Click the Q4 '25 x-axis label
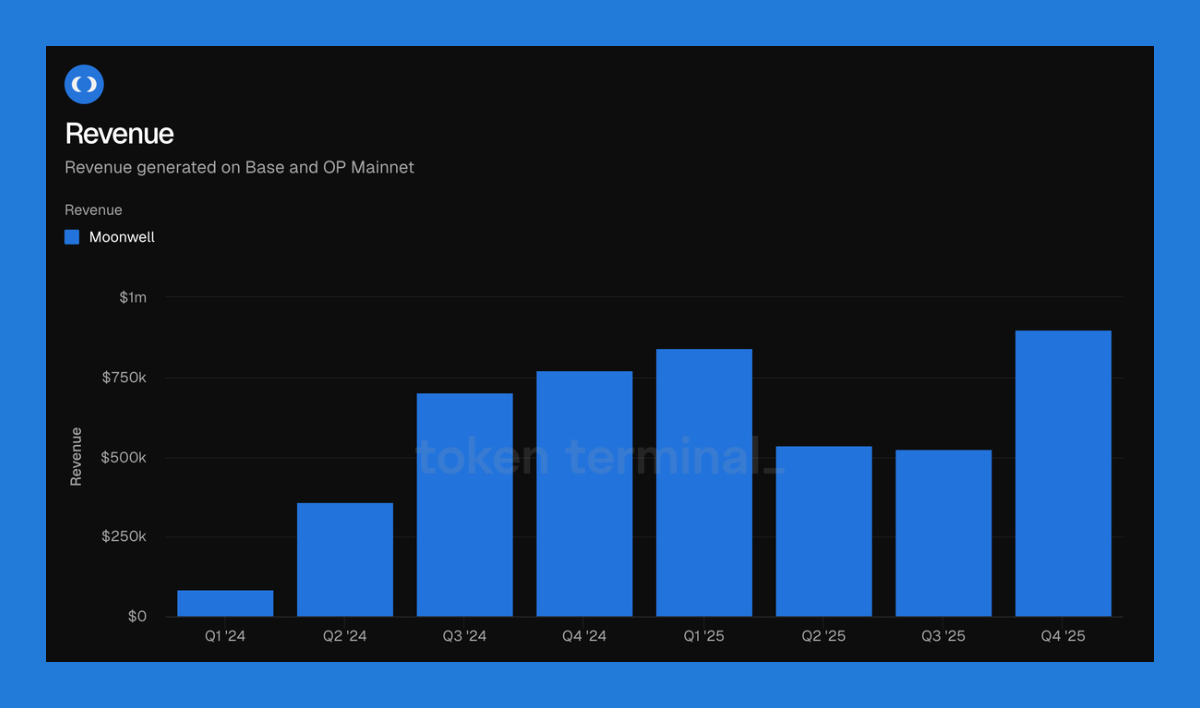This screenshot has height=708, width=1200. pyautogui.click(x=1063, y=637)
